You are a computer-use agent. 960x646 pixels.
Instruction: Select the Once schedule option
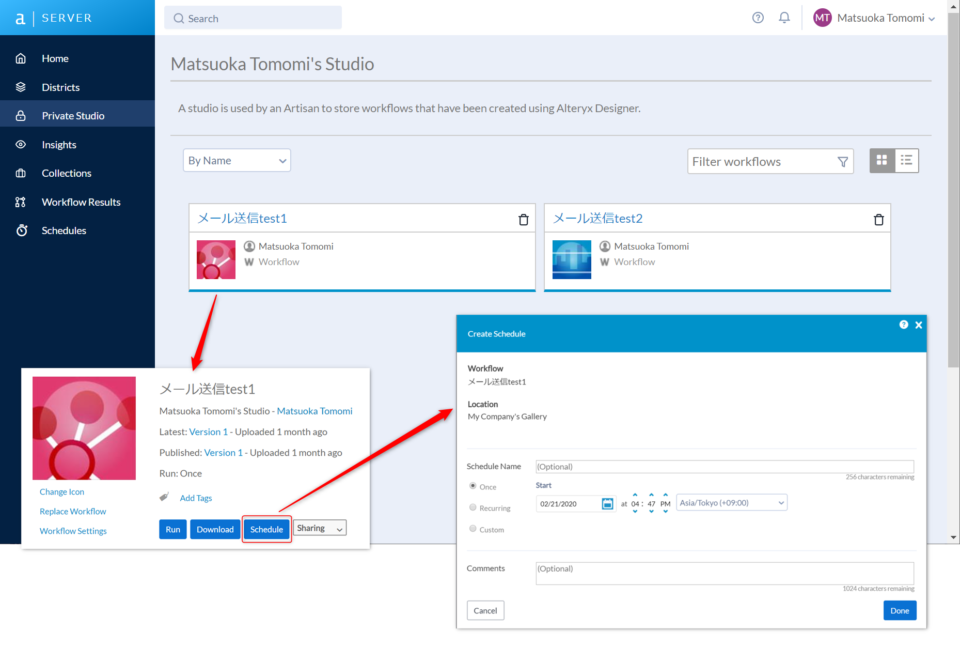473,486
